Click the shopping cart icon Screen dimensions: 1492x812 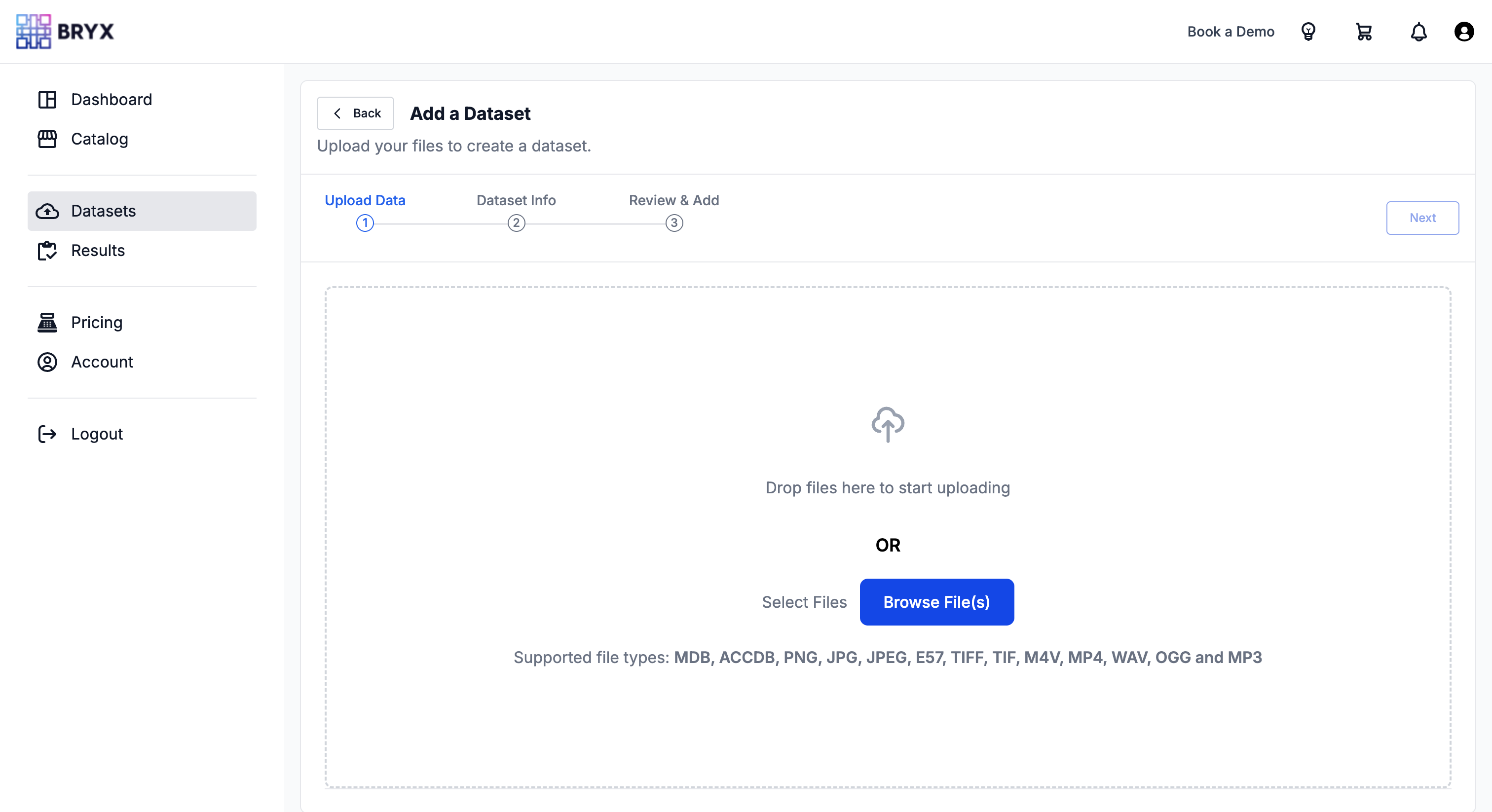click(1363, 32)
